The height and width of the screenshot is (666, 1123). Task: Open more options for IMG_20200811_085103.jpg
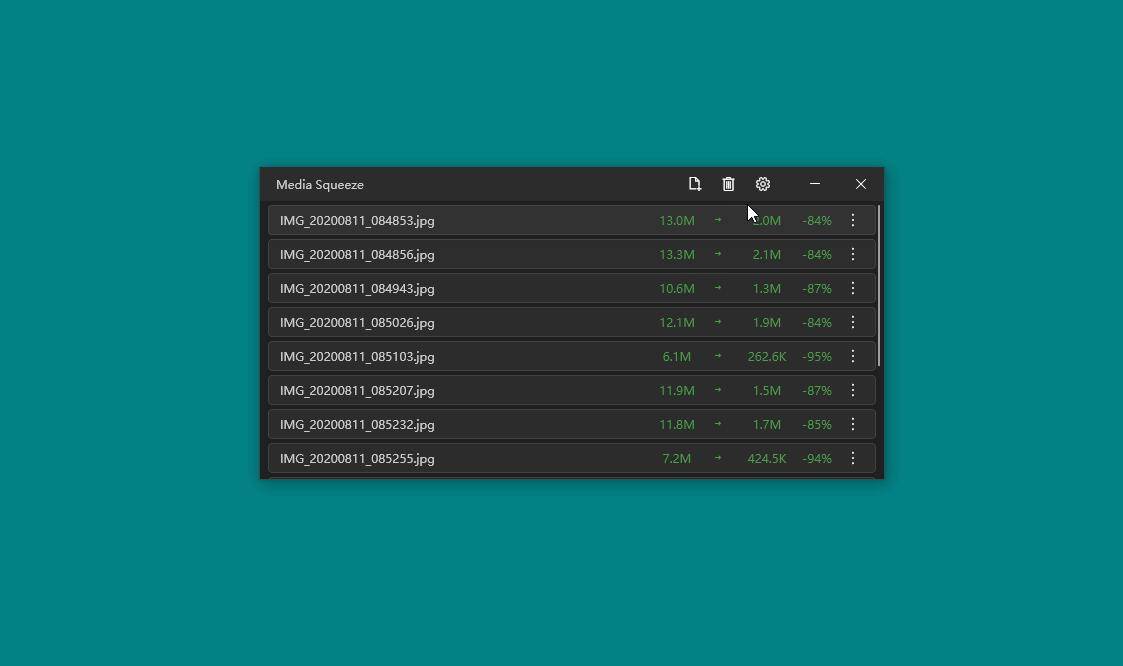coord(853,356)
